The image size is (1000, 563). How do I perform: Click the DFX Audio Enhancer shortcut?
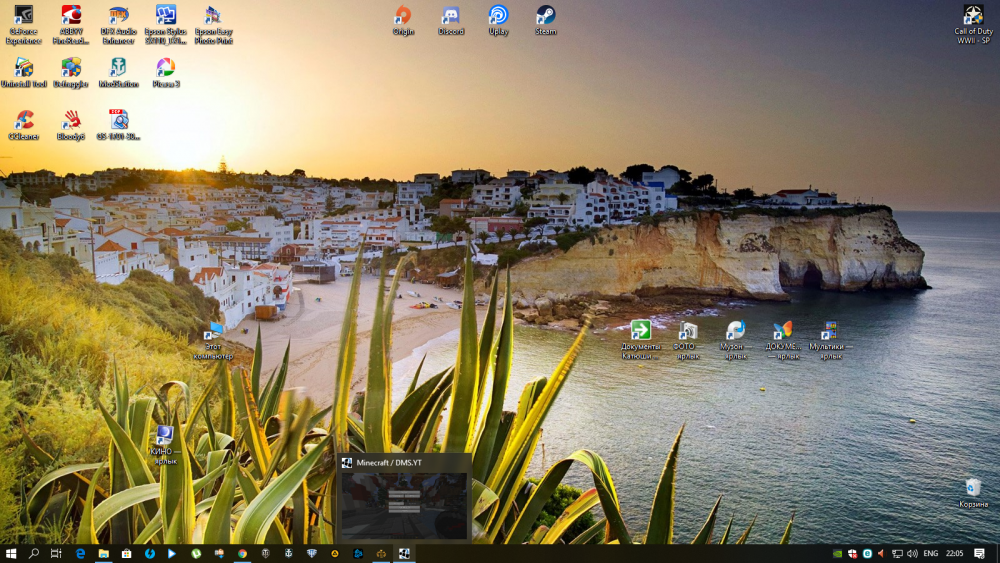[118, 16]
